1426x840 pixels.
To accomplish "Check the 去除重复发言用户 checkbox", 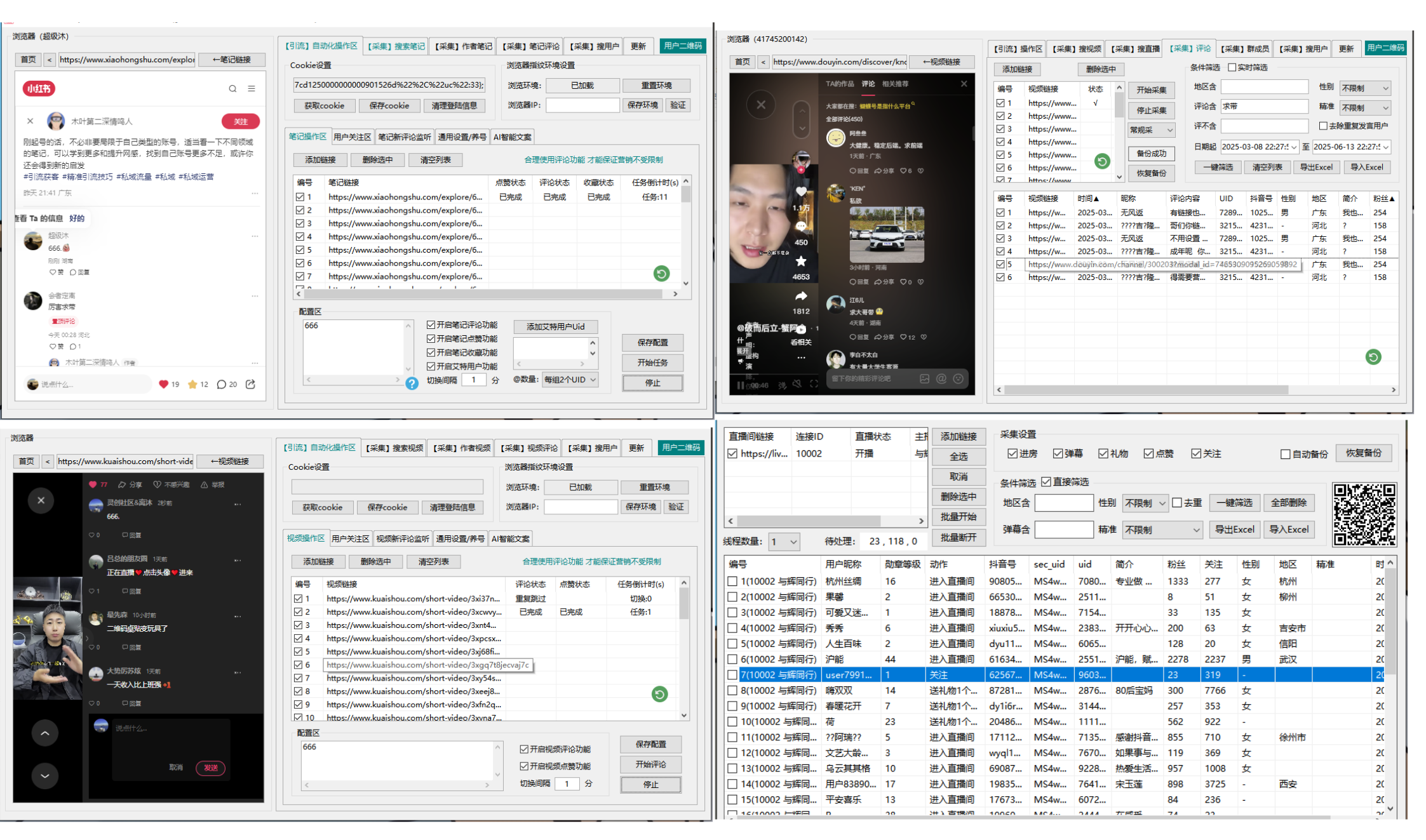I will click(x=1323, y=126).
